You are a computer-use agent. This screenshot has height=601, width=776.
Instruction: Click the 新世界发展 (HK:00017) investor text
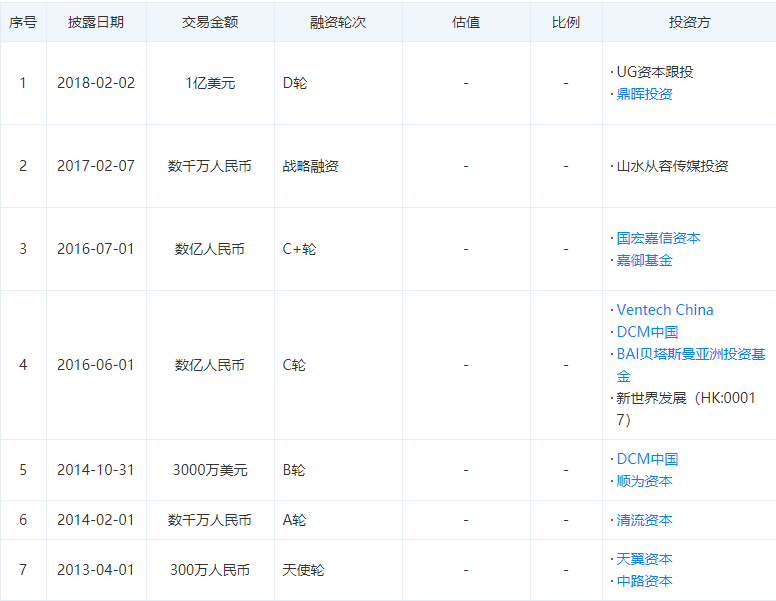pyautogui.click(x=686, y=409)
